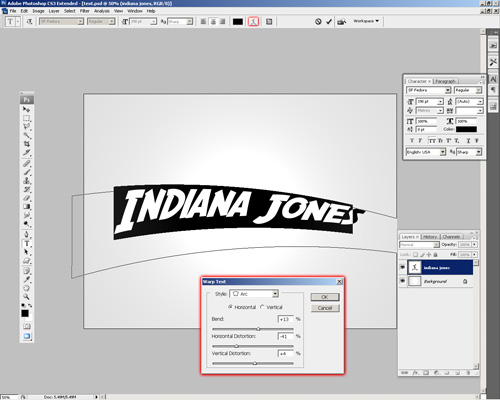Open the Window menu

[x=135, y=11]
